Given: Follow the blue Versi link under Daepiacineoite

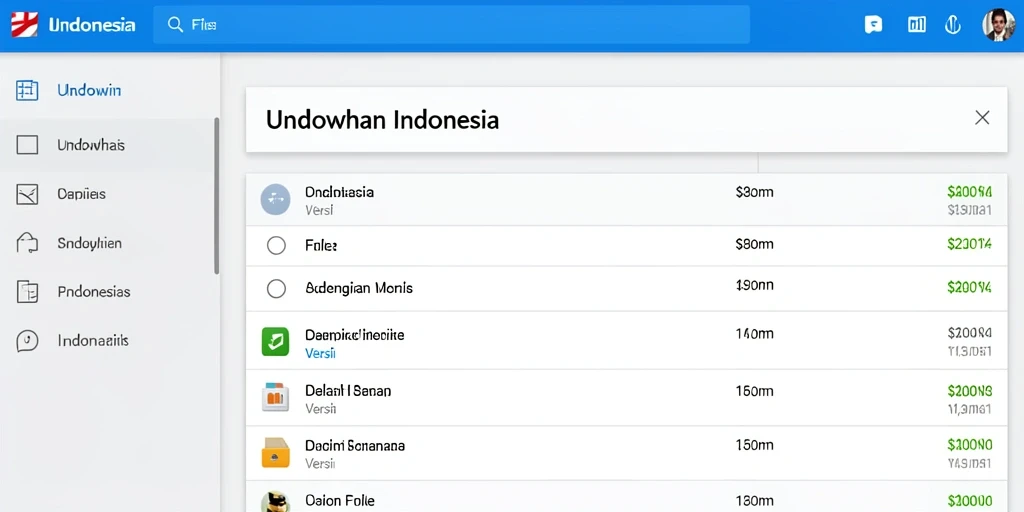Looking at the screenshot, I should 320,353.
